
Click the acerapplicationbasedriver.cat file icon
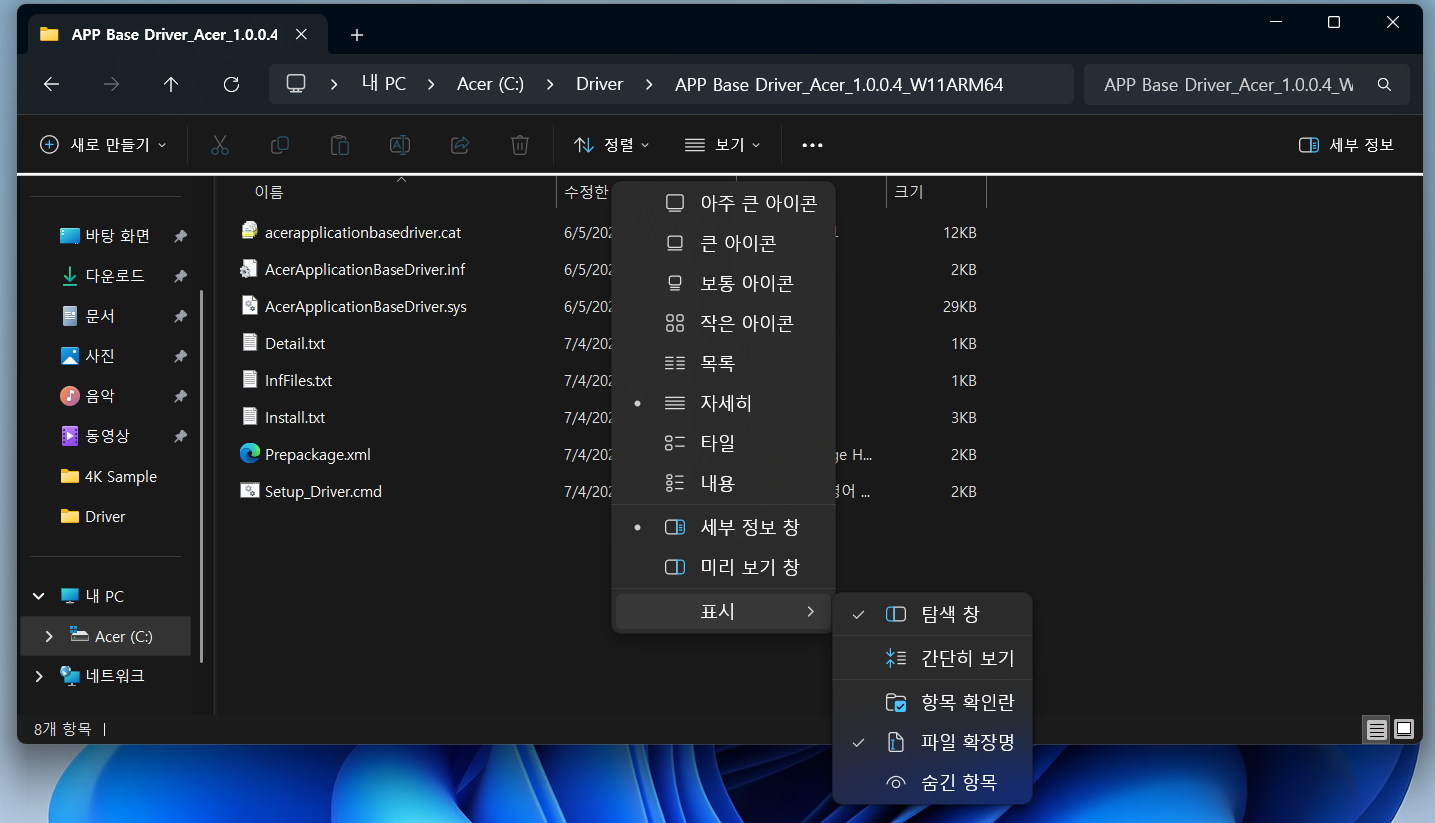tap(250, 232)
